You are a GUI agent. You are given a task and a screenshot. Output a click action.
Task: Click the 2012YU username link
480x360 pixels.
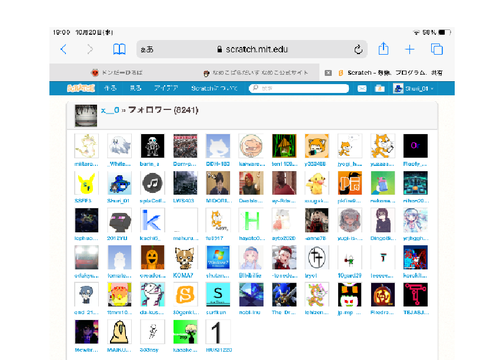117,238
